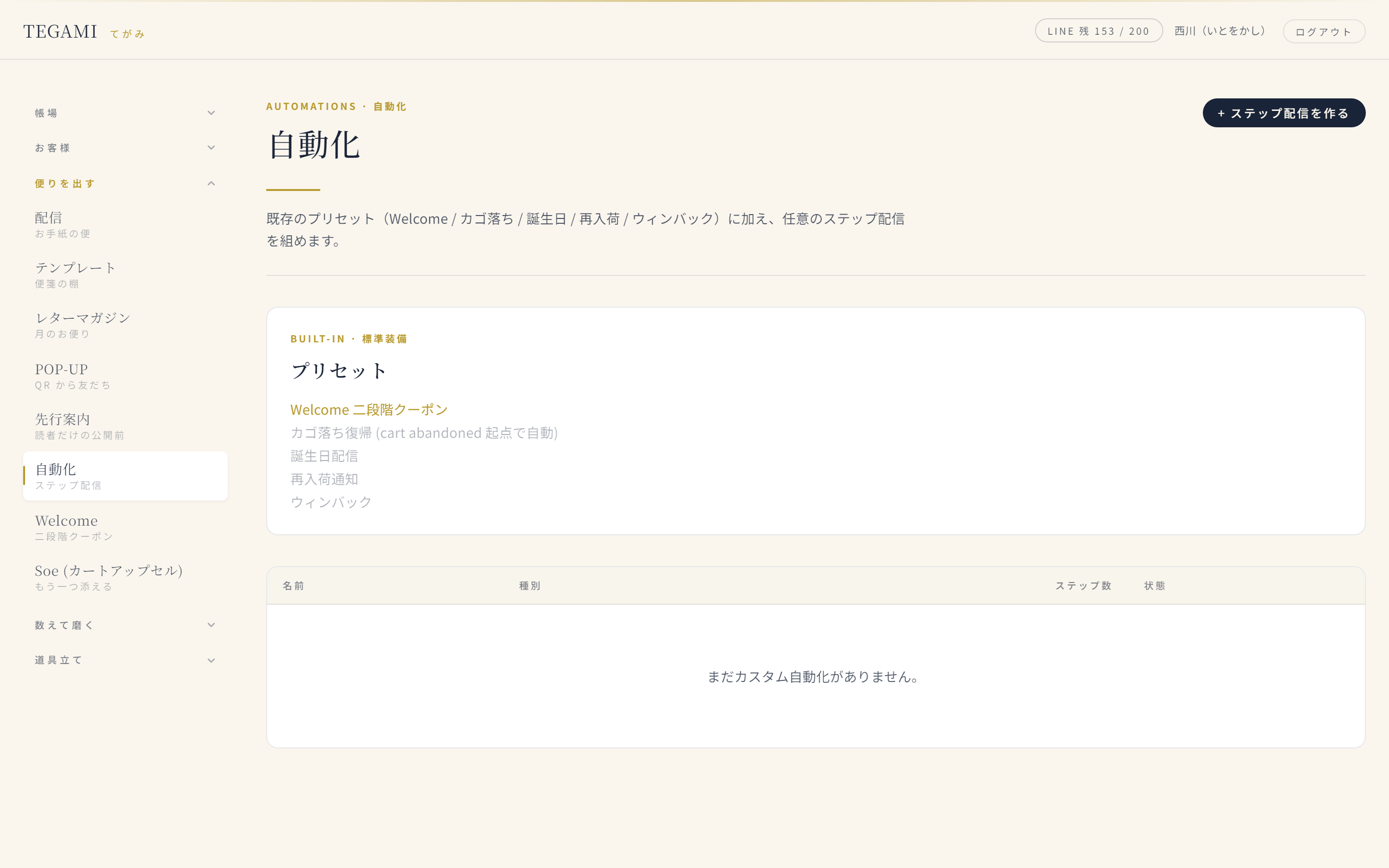The image size is (1389, 868).
Task: Click the ログアウト button
Action: click(1323, 31)
